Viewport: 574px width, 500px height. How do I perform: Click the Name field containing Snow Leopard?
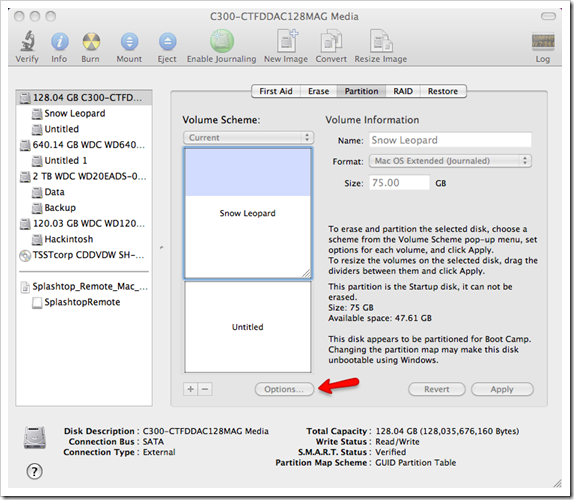coord(450,140)
